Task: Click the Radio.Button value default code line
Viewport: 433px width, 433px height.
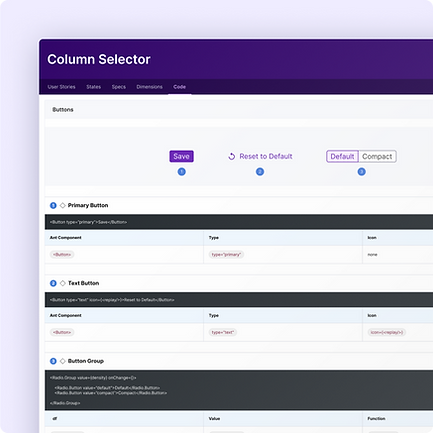Action: click(107, 388)
